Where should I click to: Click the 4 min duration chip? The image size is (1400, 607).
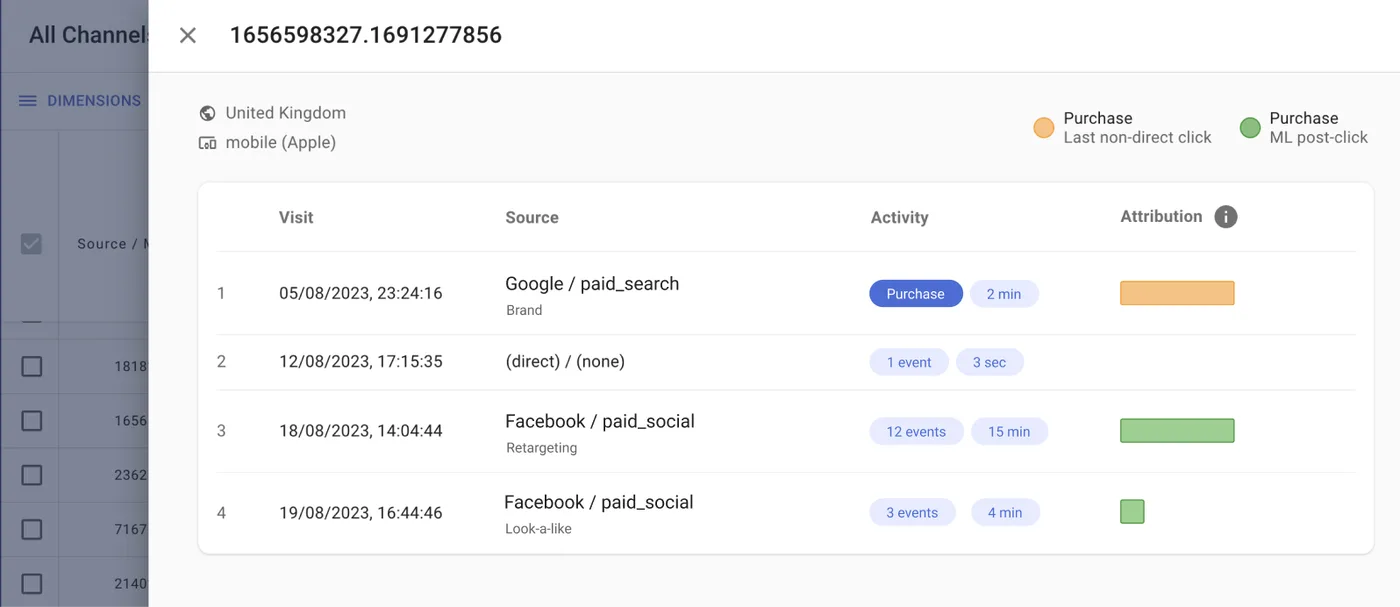(1005, 513)
